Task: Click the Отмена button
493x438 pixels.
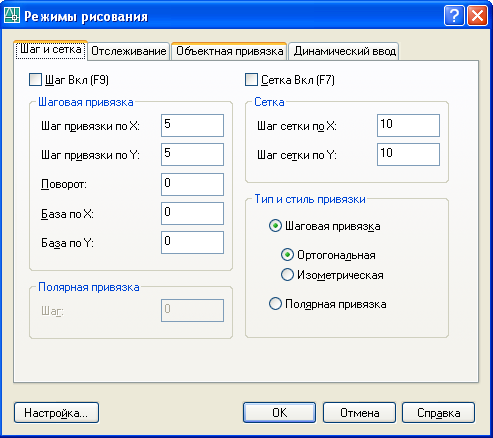Action: [x=359, y=413]
